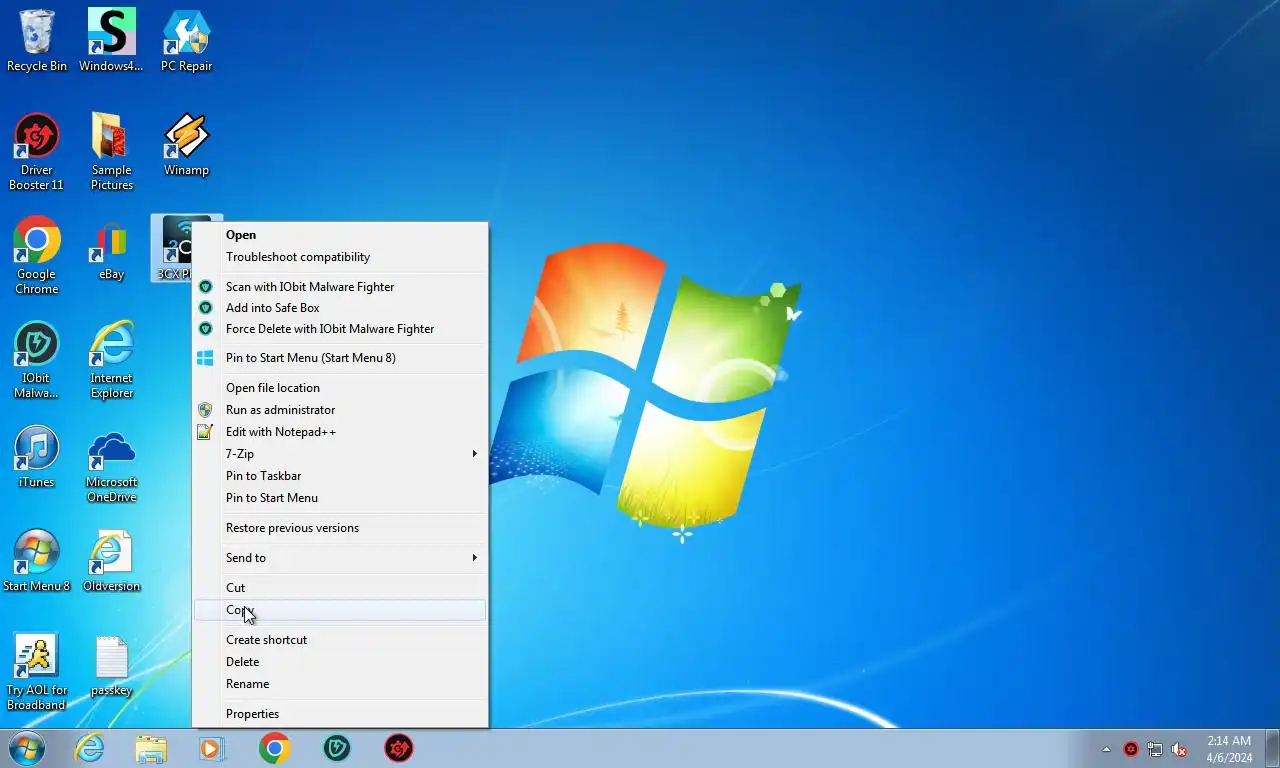Open Windows Explorer from the taskbar

click(151, 748)
